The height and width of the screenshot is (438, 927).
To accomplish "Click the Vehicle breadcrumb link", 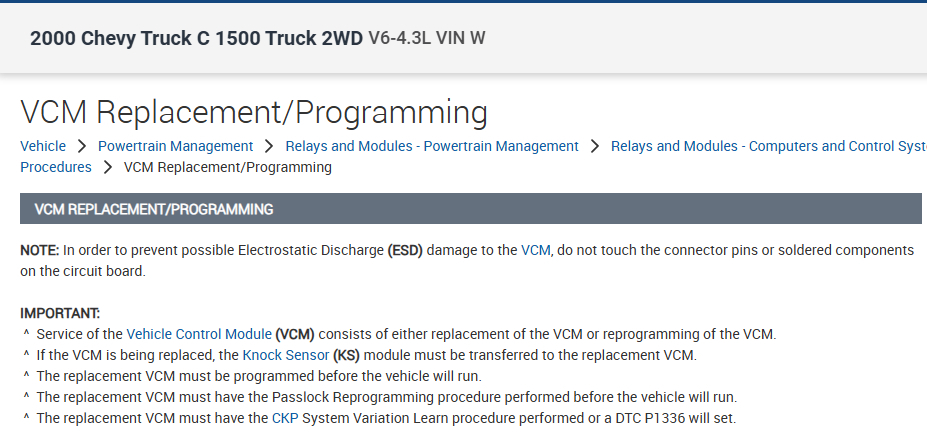I will pyautogui.click(x=43, y=146).
